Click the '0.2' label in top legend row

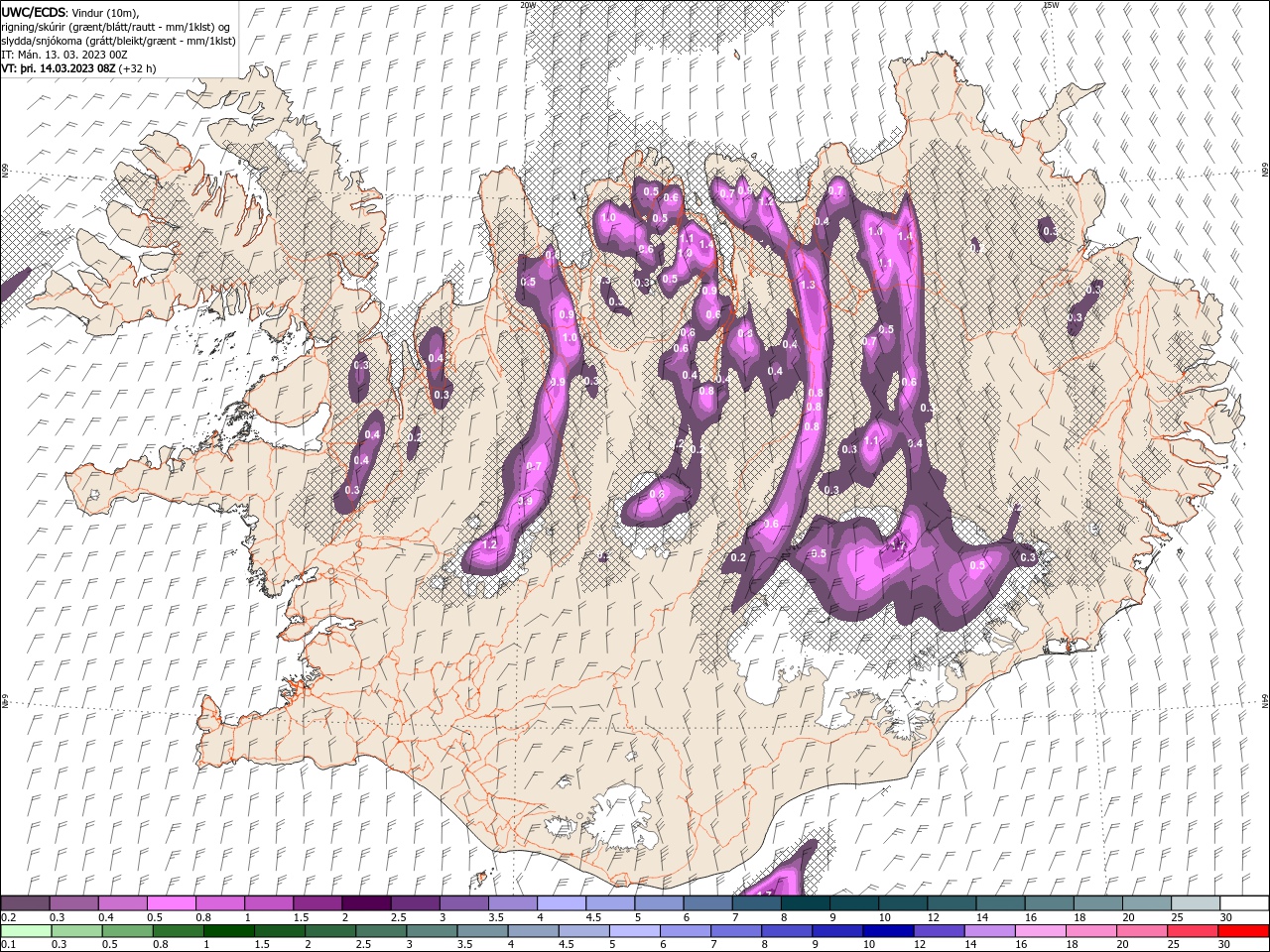(x=8, y=917)
